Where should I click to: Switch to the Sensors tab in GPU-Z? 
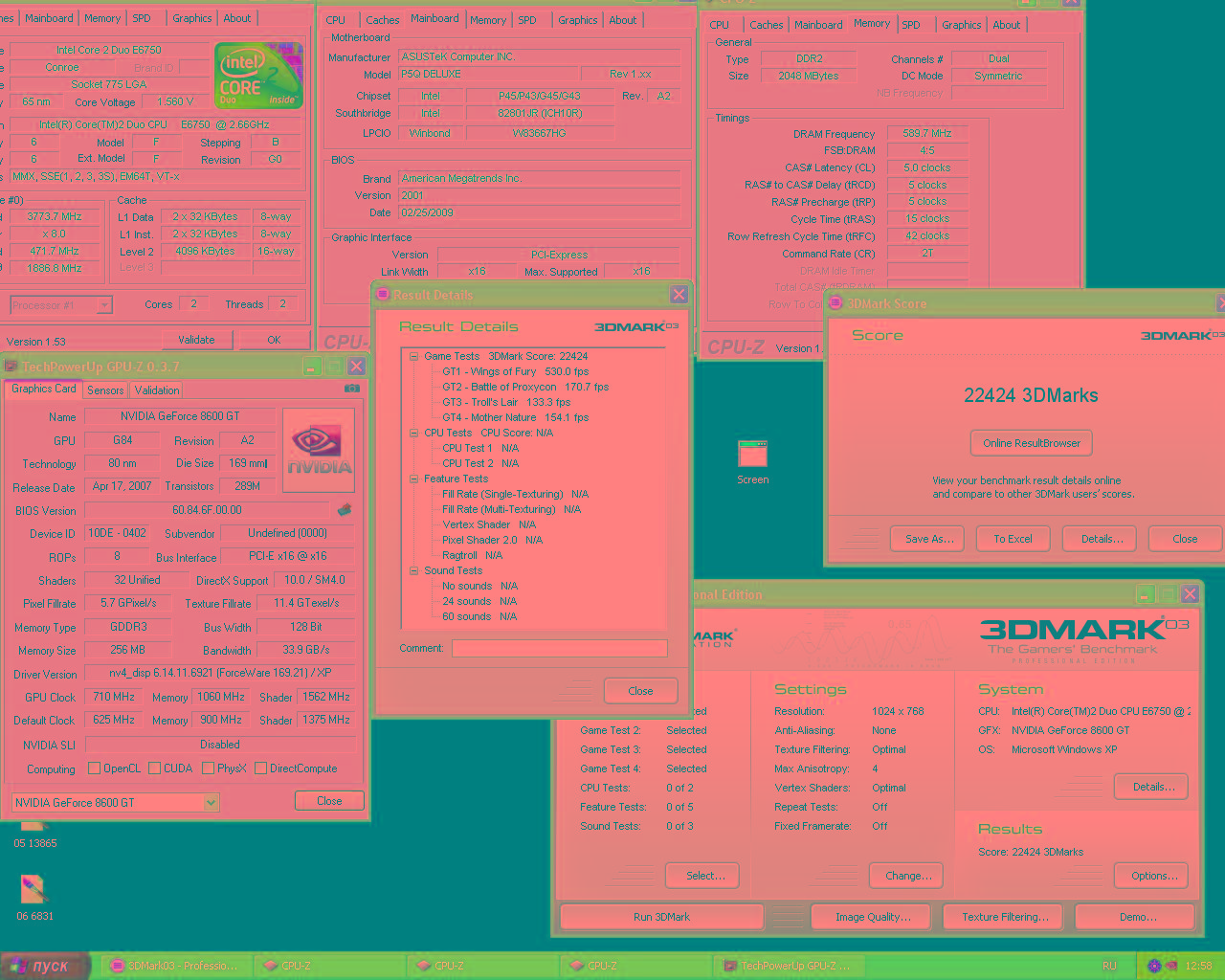105,390
